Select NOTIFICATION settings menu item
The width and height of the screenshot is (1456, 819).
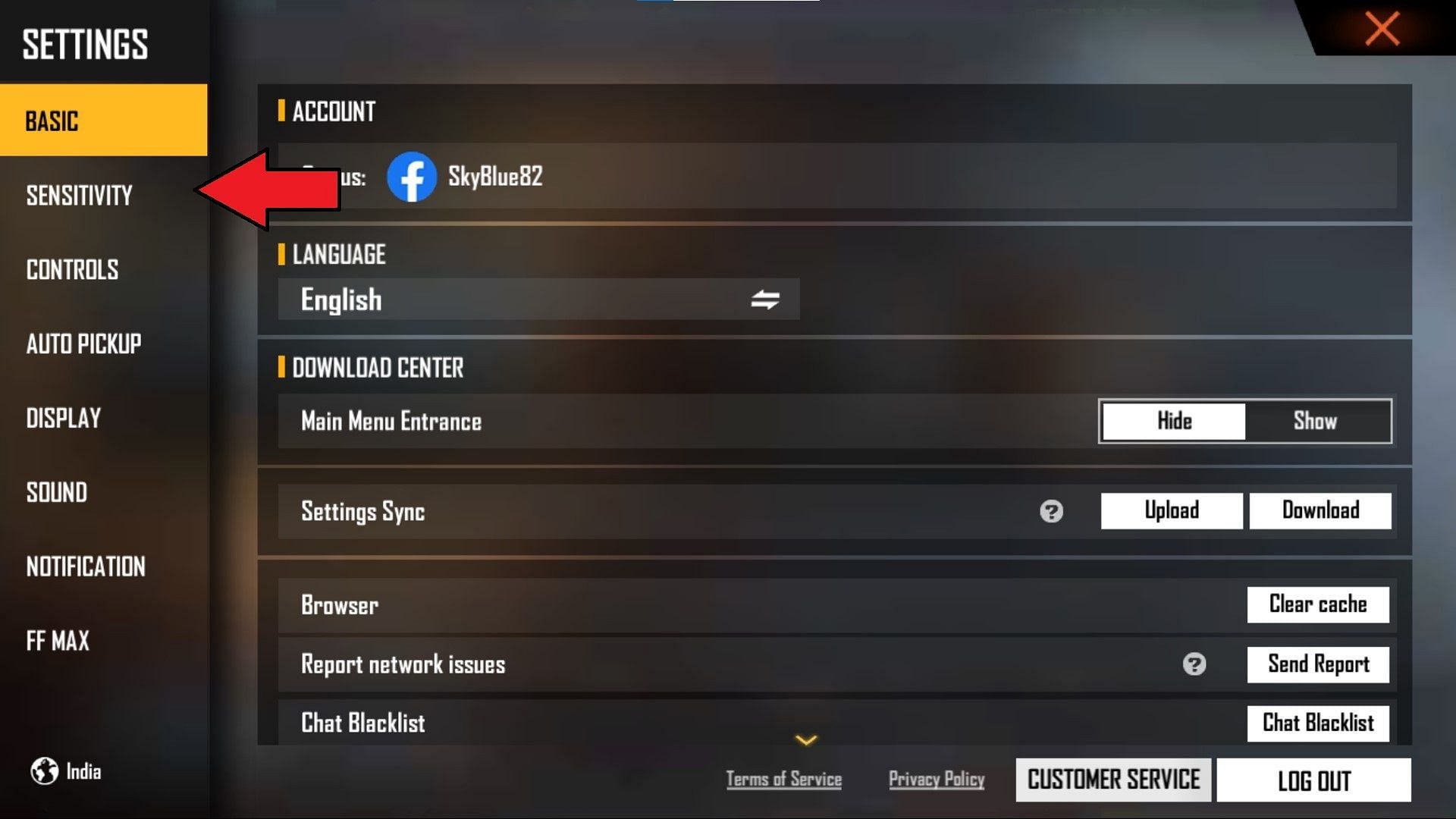[x=86, y=567]
